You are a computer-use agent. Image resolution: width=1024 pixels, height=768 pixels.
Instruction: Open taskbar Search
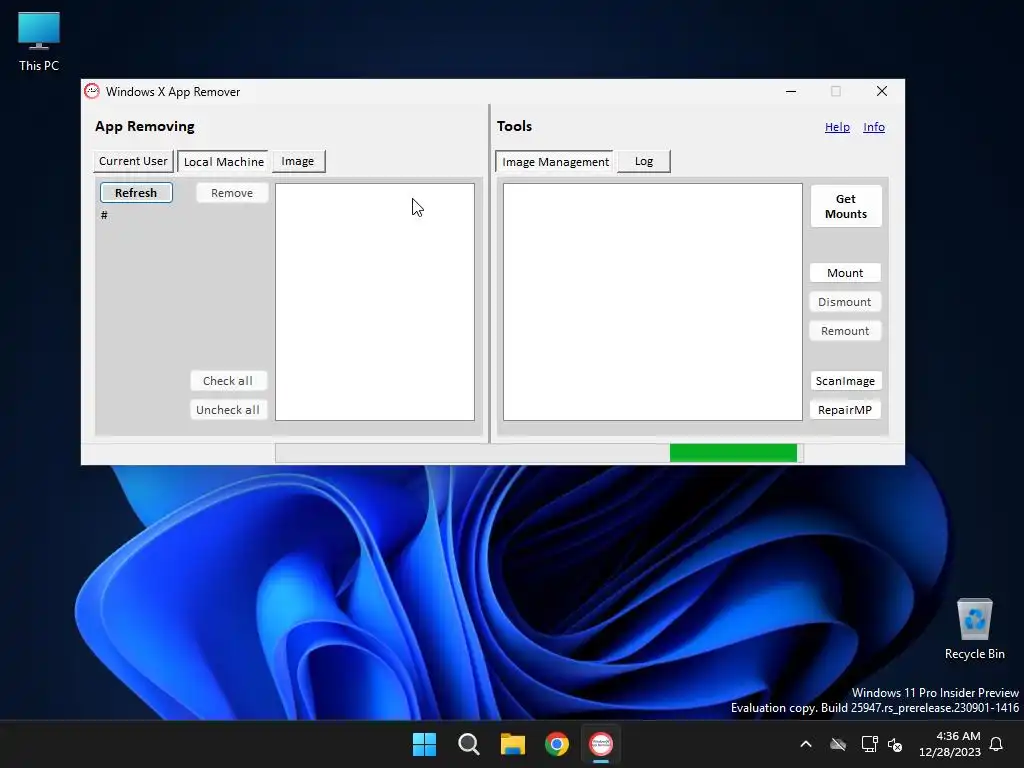468,744
